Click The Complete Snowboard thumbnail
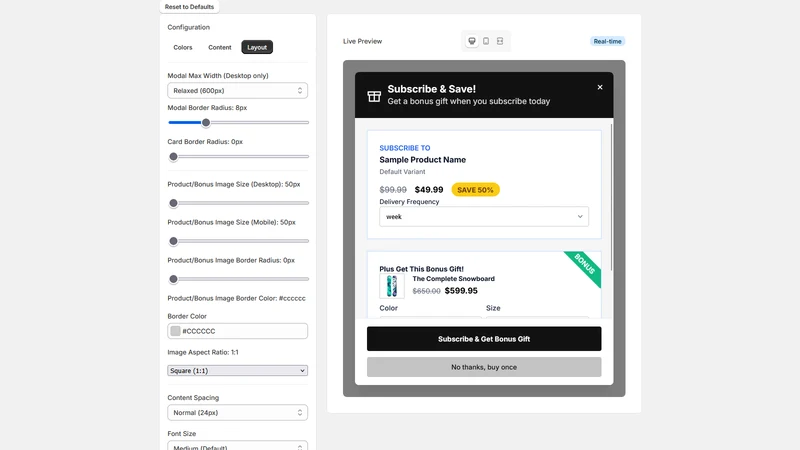800x450 pixels. pos(392,286)
